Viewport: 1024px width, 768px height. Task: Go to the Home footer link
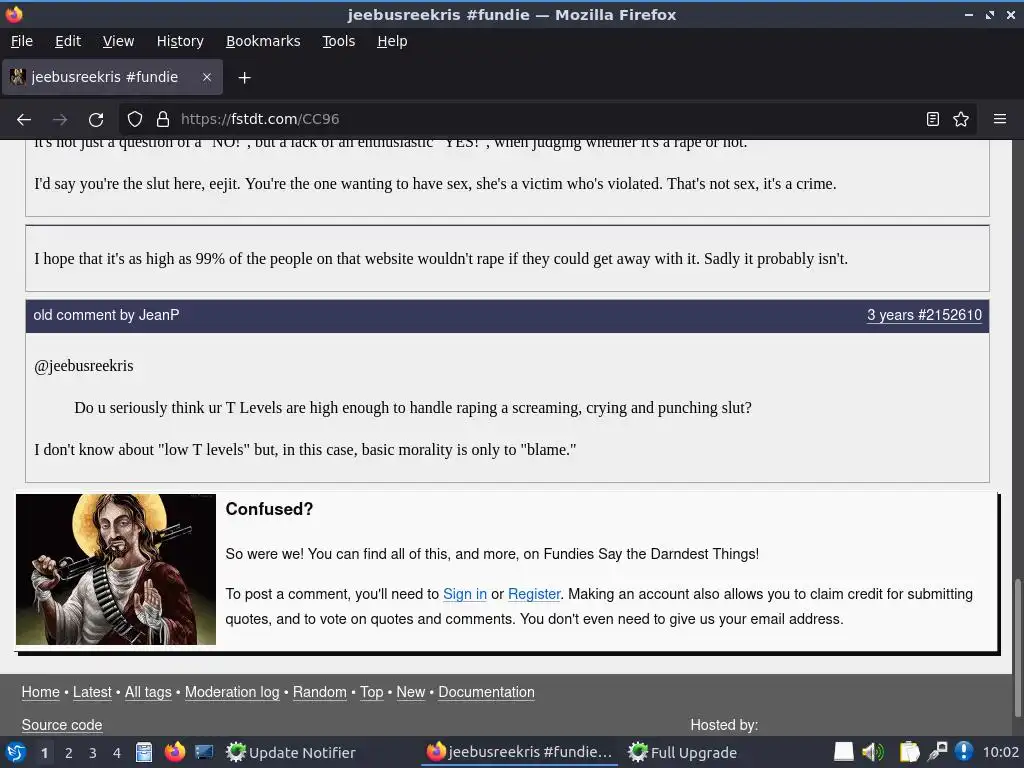point(40,692)
